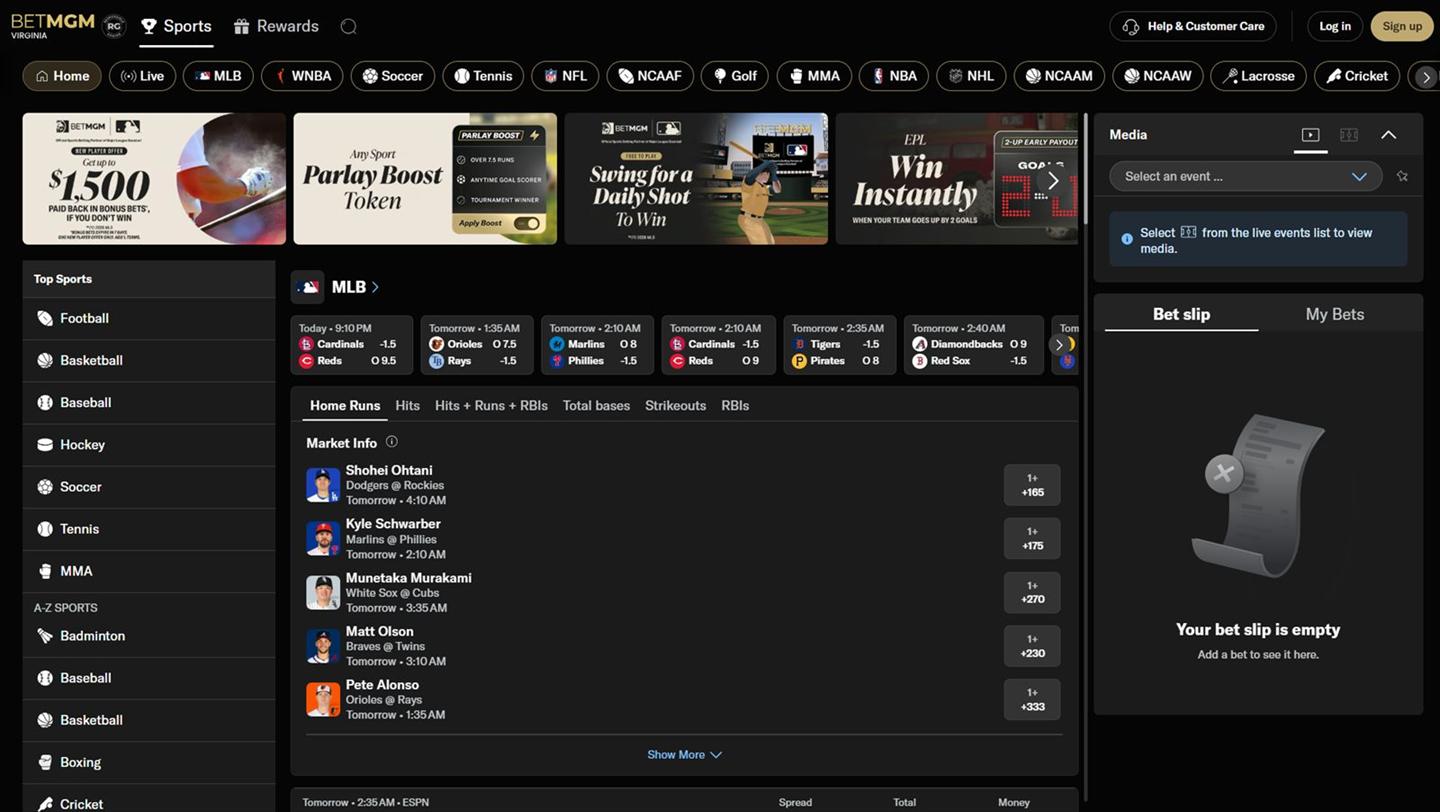The width and height of the screenshot is (1440, 812).
Task: Select the WNBA sport chip
Action: pyautogui.click(x=302, y=76)
